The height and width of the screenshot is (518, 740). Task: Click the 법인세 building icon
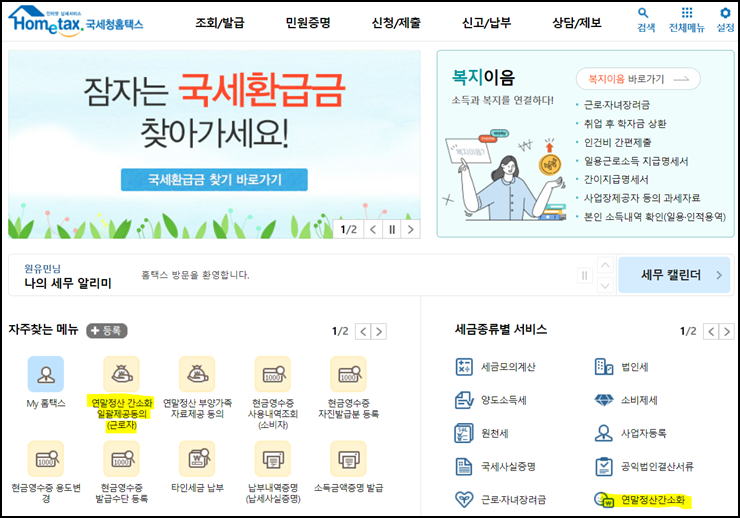tap(604, 367)
